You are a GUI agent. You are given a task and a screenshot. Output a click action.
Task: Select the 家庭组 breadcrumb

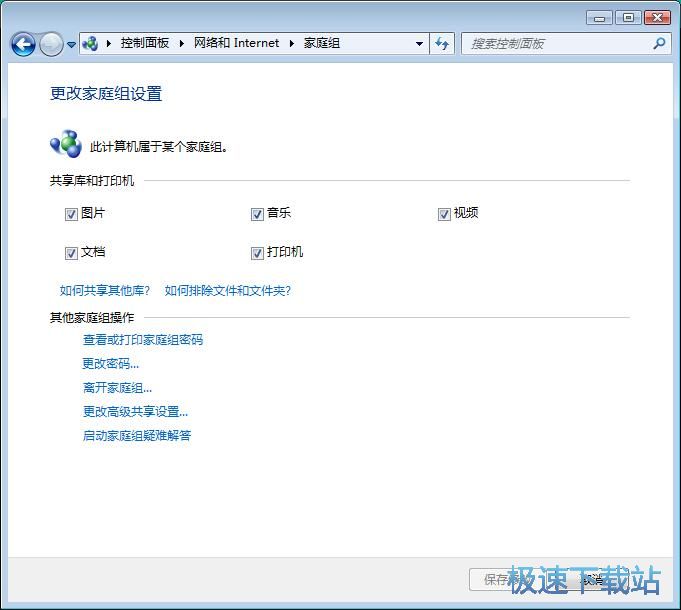pos(321,43)
